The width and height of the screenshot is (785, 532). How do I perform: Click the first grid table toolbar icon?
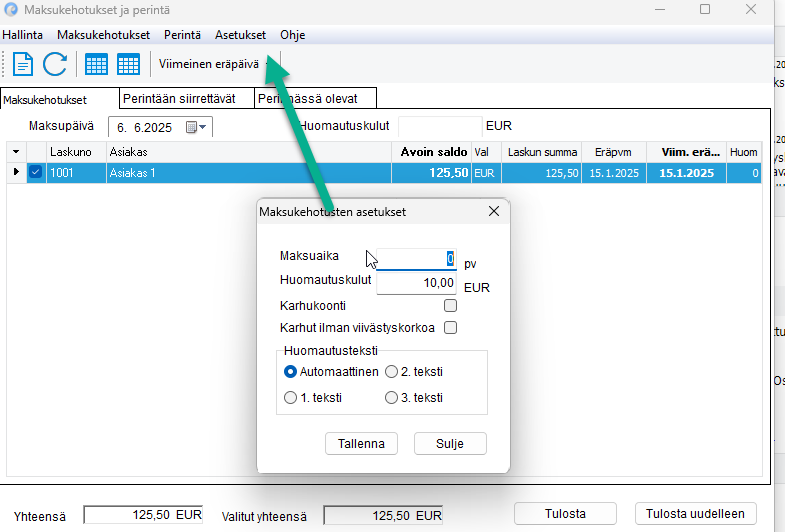(x=96, y=65)
